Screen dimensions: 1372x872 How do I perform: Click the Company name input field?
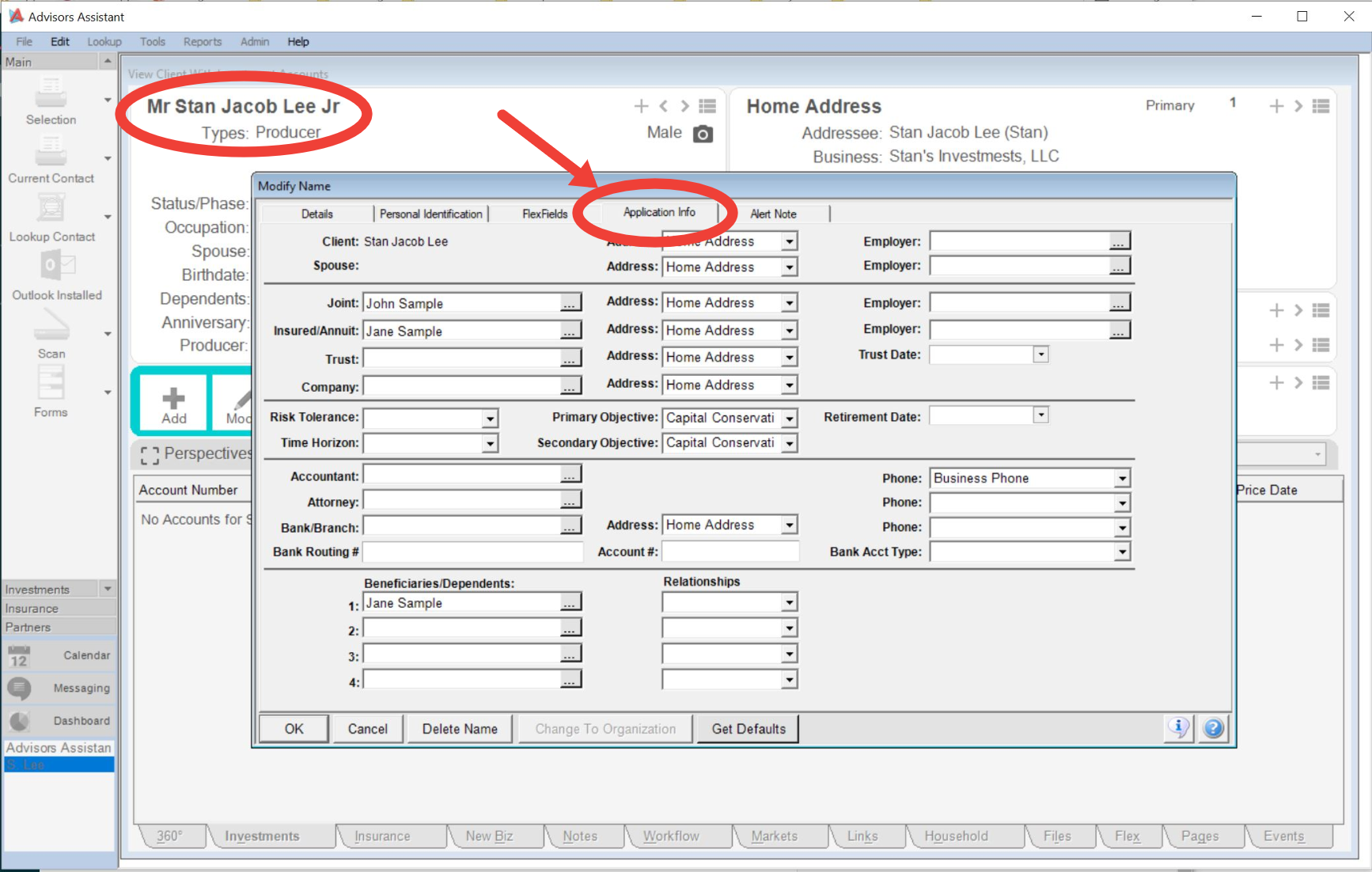[x=461, y=386]
